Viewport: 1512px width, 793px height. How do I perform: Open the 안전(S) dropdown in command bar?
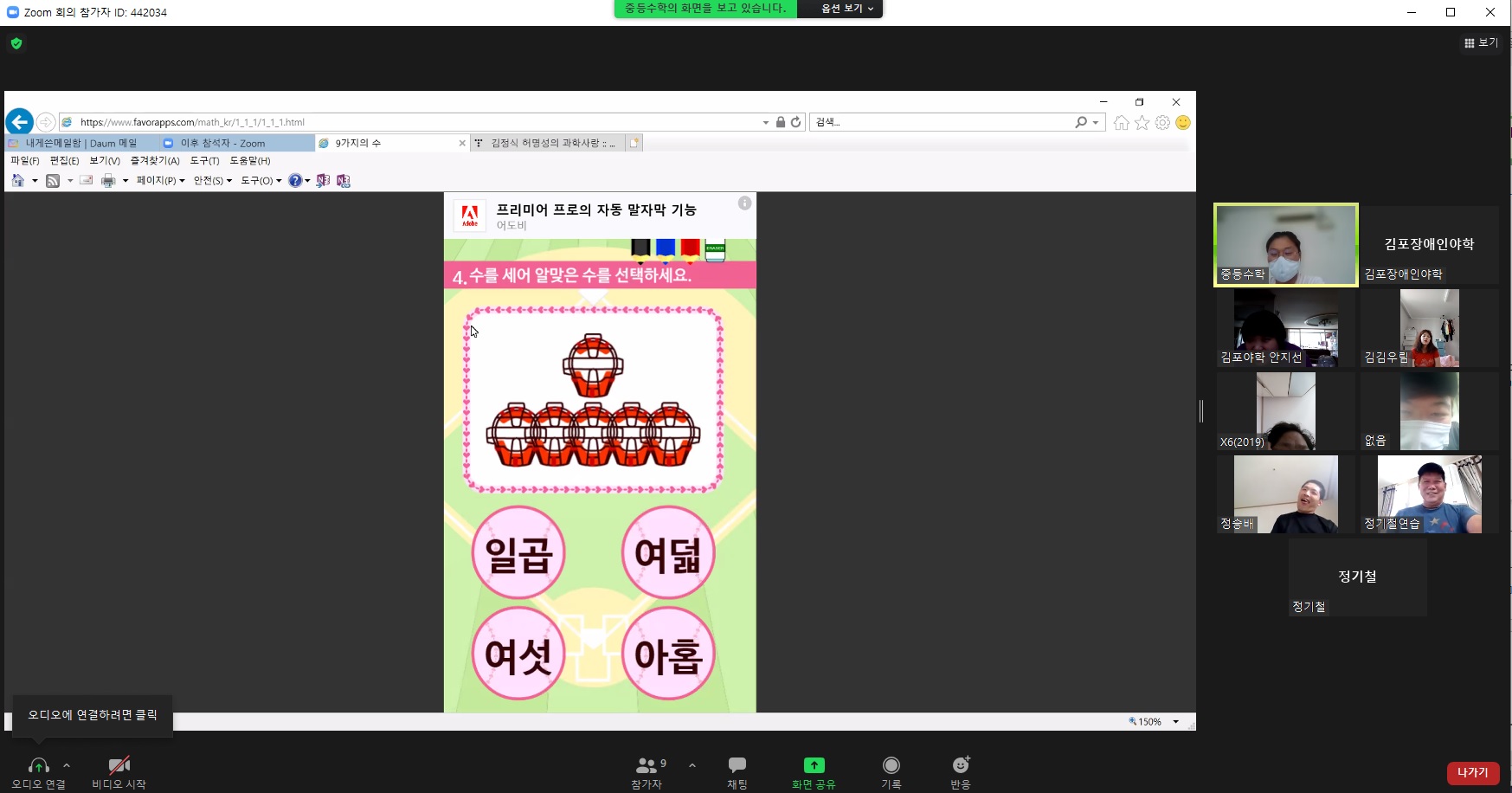coord(213,180)
